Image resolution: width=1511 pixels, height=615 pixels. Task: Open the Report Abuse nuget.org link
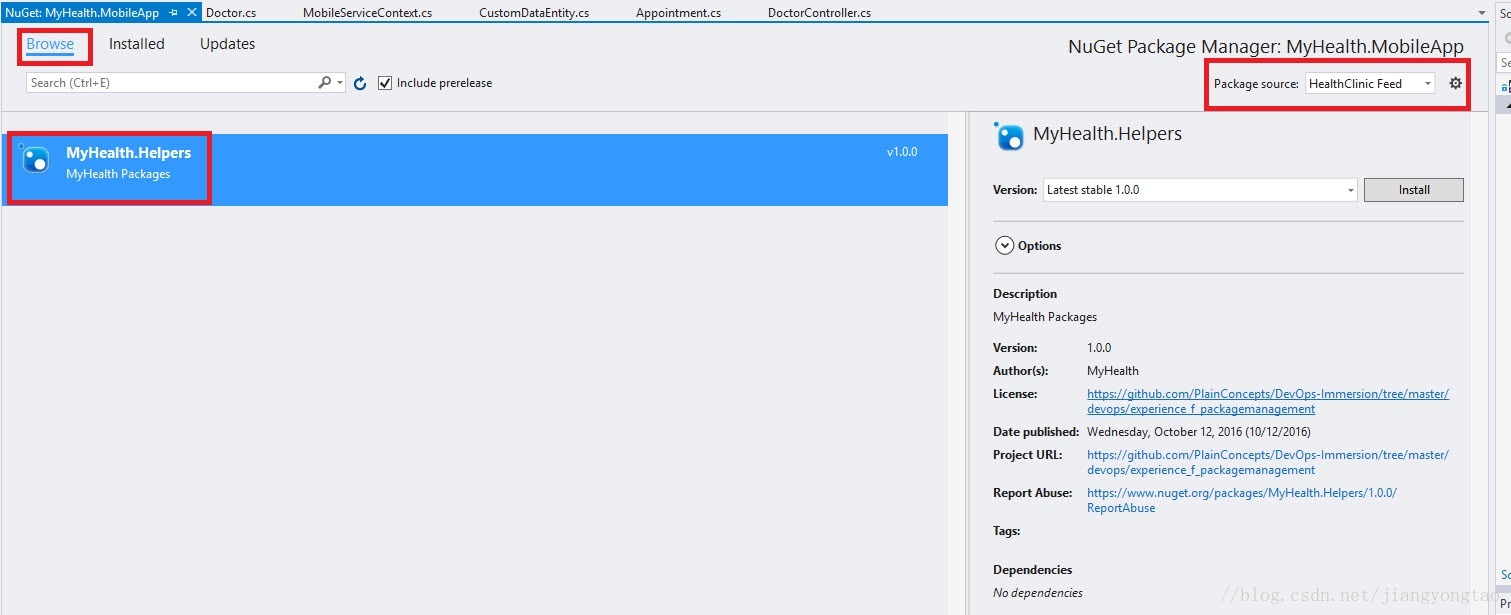[x=1242, y=500]
